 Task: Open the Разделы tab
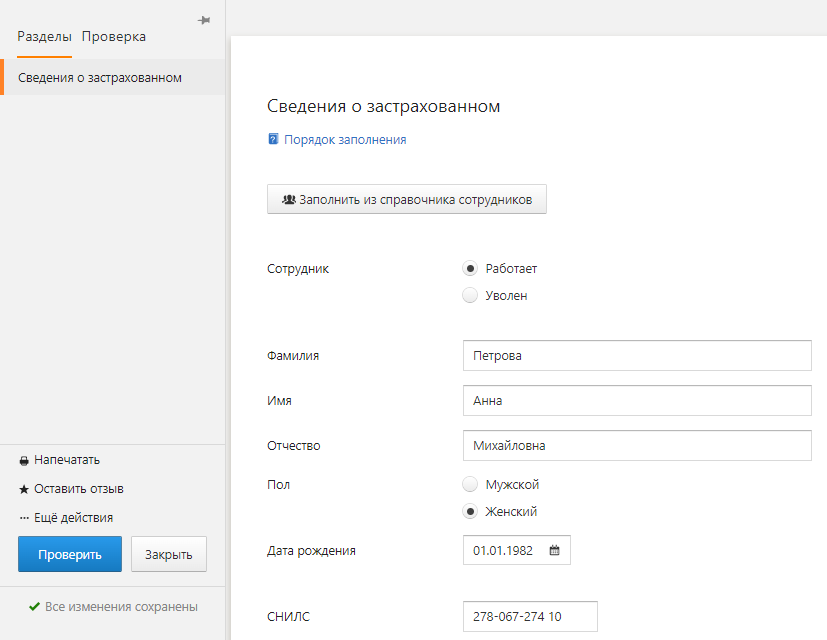click(44, 36)
